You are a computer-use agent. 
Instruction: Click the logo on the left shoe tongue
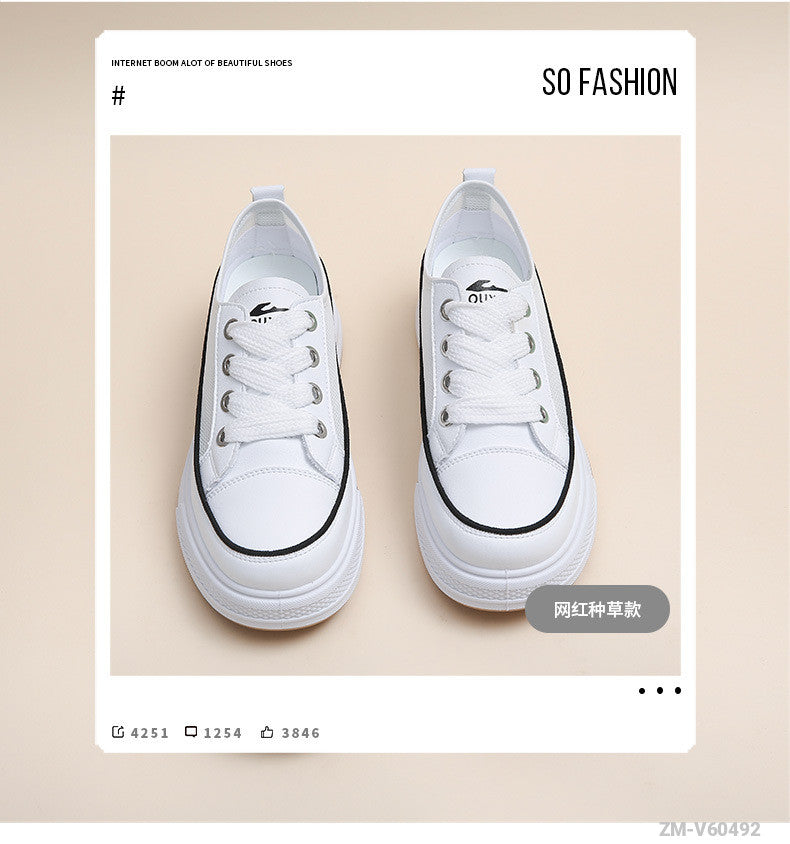pyautogui.click(x=268, y=312)
